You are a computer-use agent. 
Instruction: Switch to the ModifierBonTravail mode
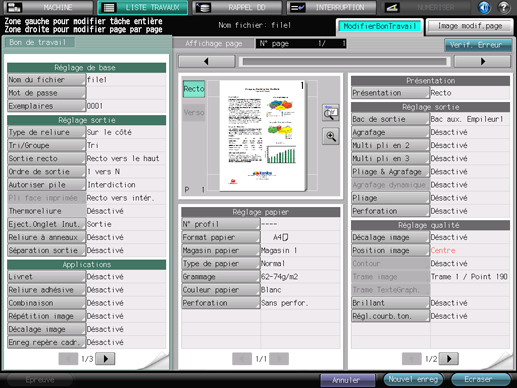click(380, 26)
